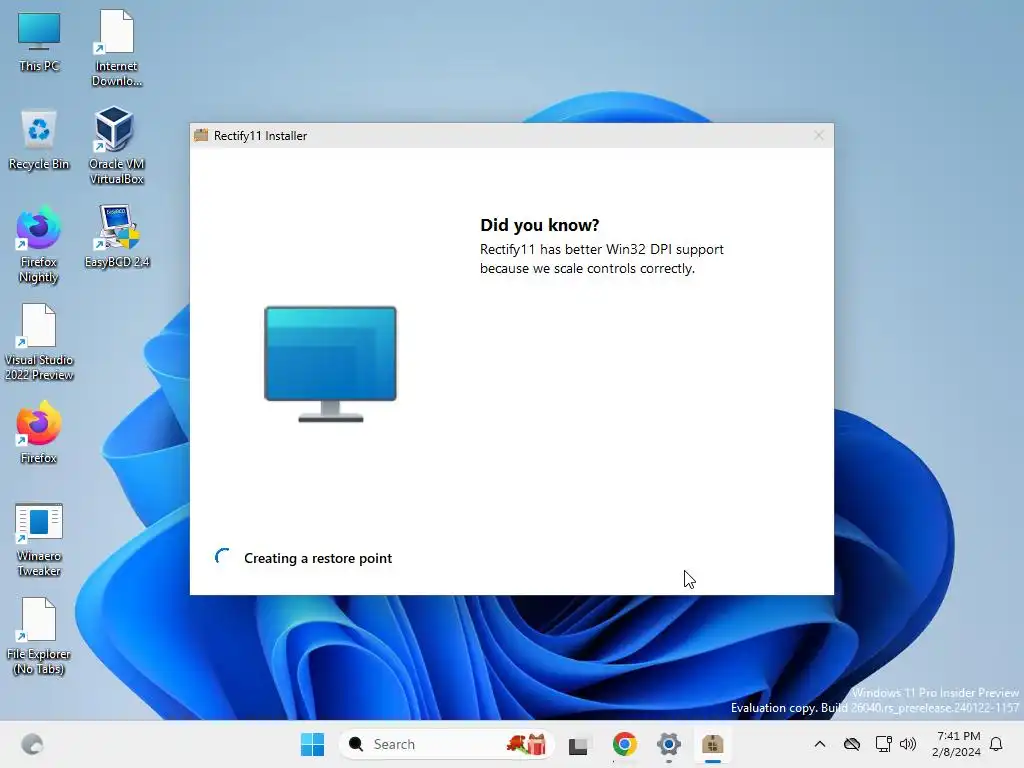Click the 'Creating a restore point' status text
The width and height of the screenshot is (1024, 768).
pos(318,558)
